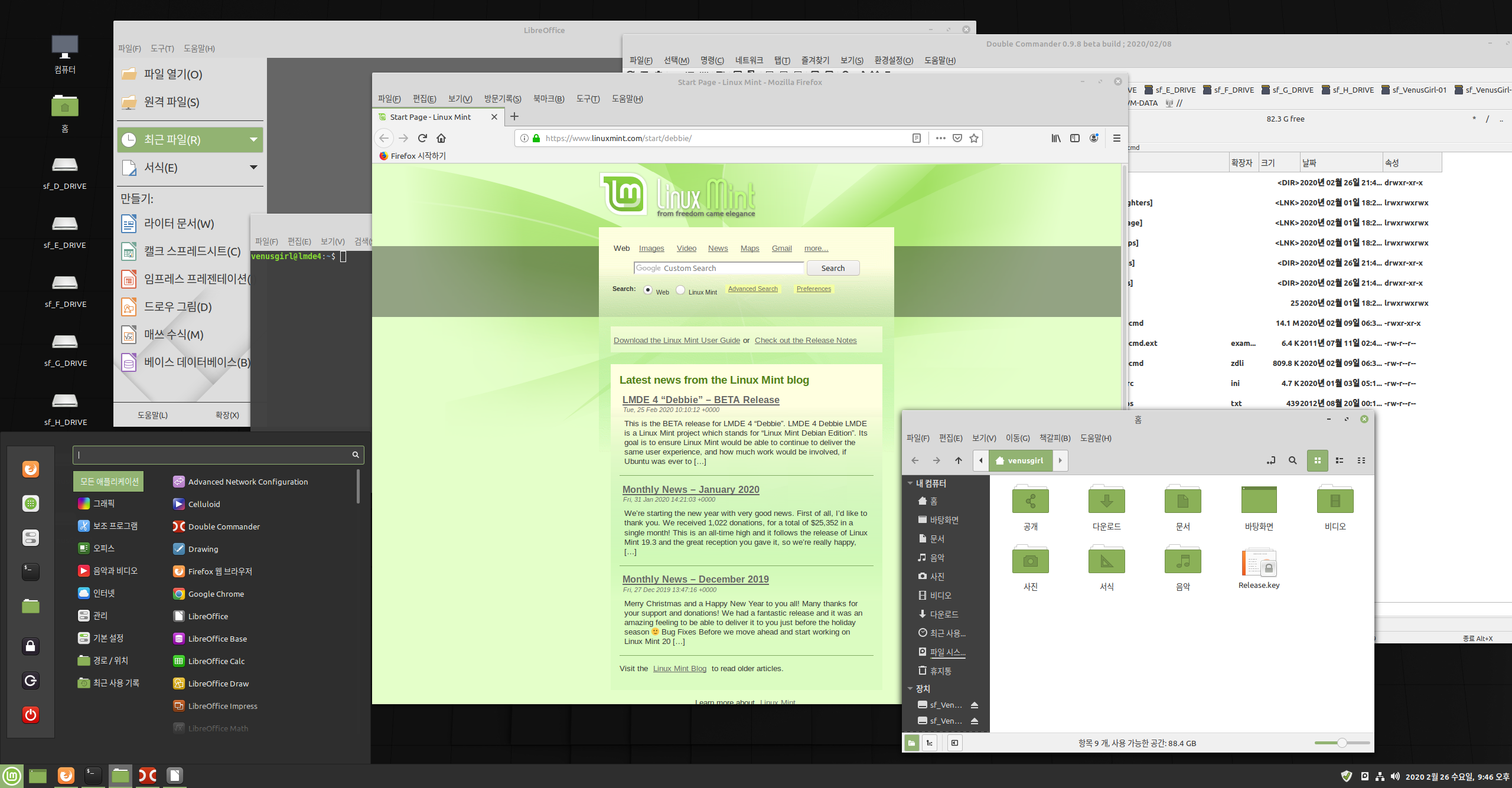Reload the Firefox page

(422, 138)
